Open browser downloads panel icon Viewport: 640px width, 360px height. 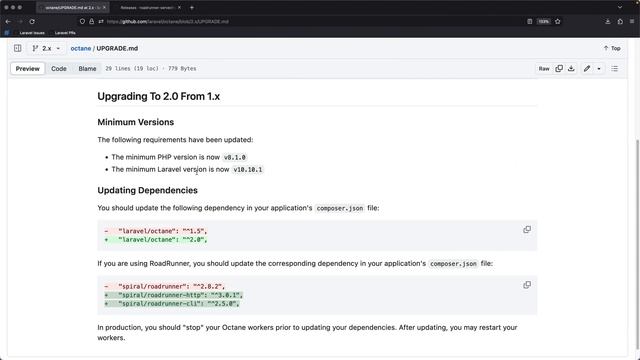tap(607, 21)
